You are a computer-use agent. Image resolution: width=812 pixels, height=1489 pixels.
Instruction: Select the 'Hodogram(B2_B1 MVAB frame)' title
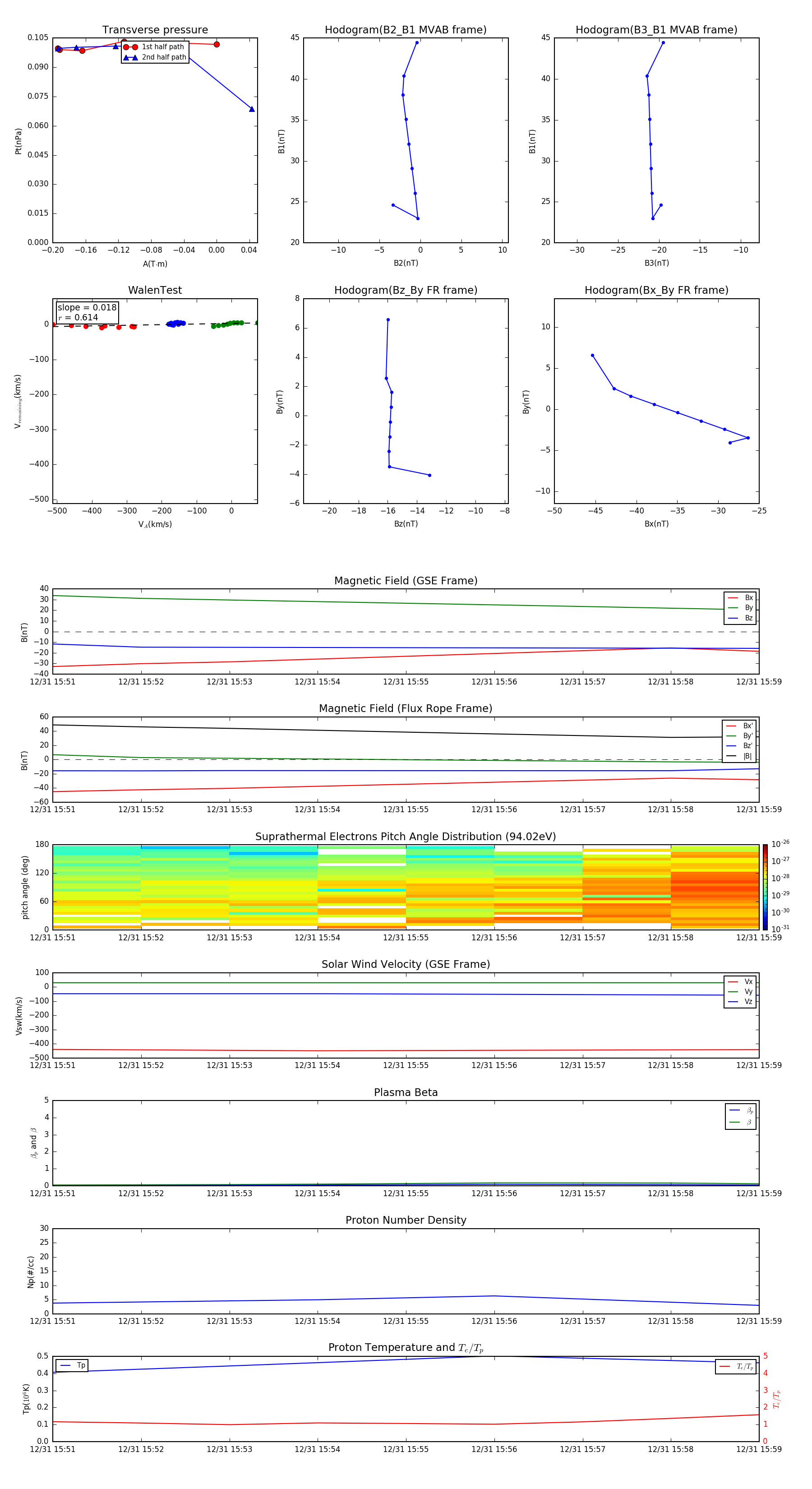pos(406,30)
